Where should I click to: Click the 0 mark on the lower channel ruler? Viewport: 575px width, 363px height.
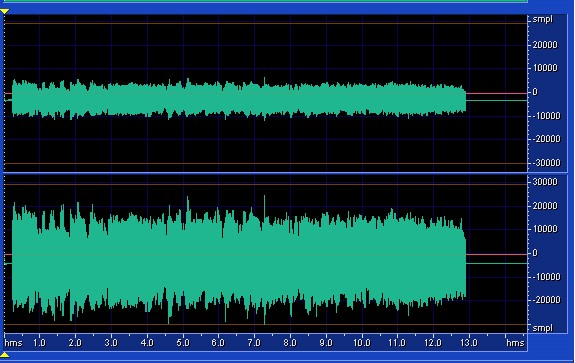pos(535,253)
